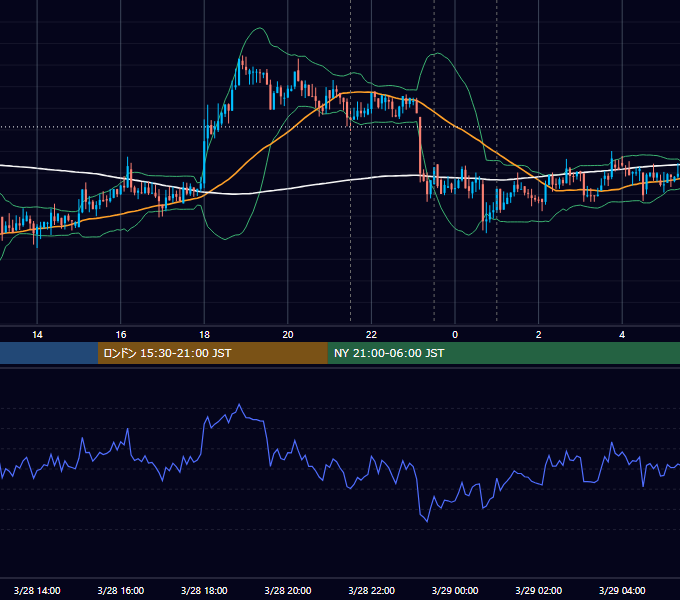Screen dimensions: 680x600
Task: Click the 22 hour label on time axis
Action: (371, 335)
